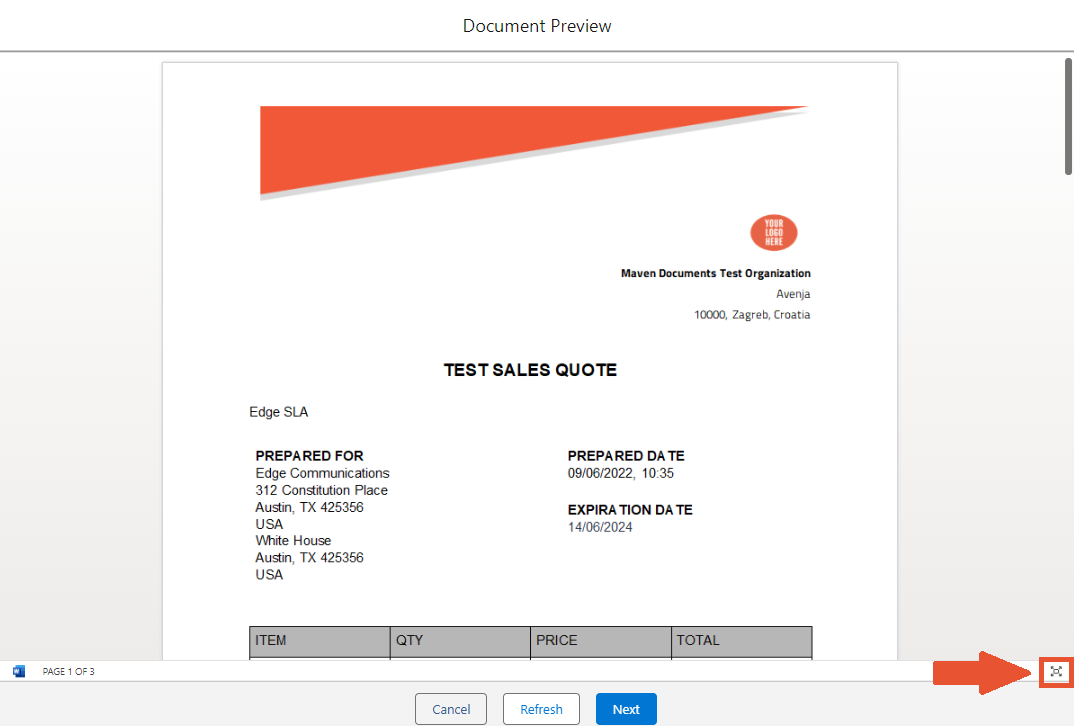Click the 'YOUR LOGO HERE' logo image
This screenshot has height=726, width=1074.
773,233
